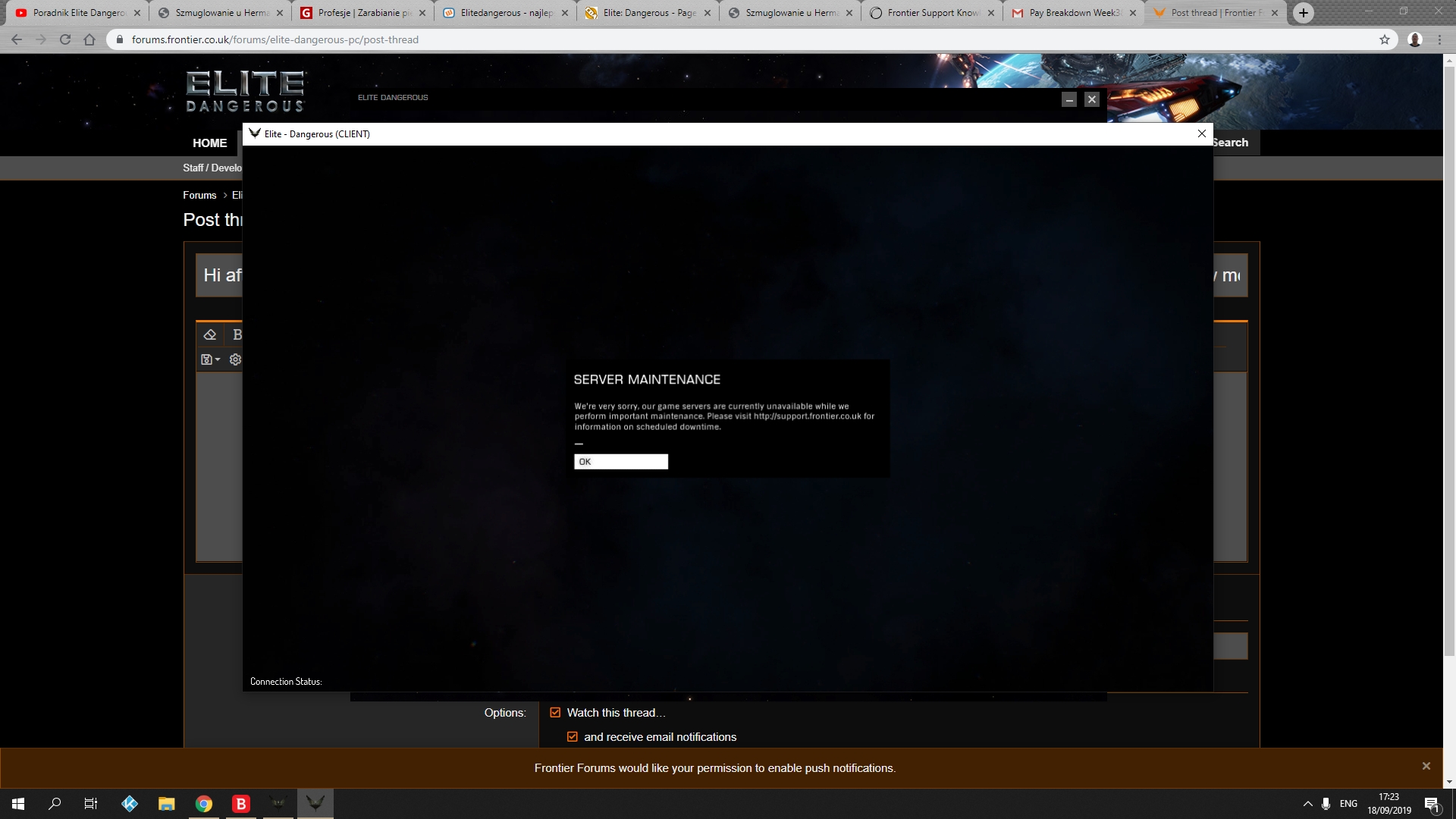Change ENG input language
Viewport: 1456px width, 819px height.
pos(1348,804)
